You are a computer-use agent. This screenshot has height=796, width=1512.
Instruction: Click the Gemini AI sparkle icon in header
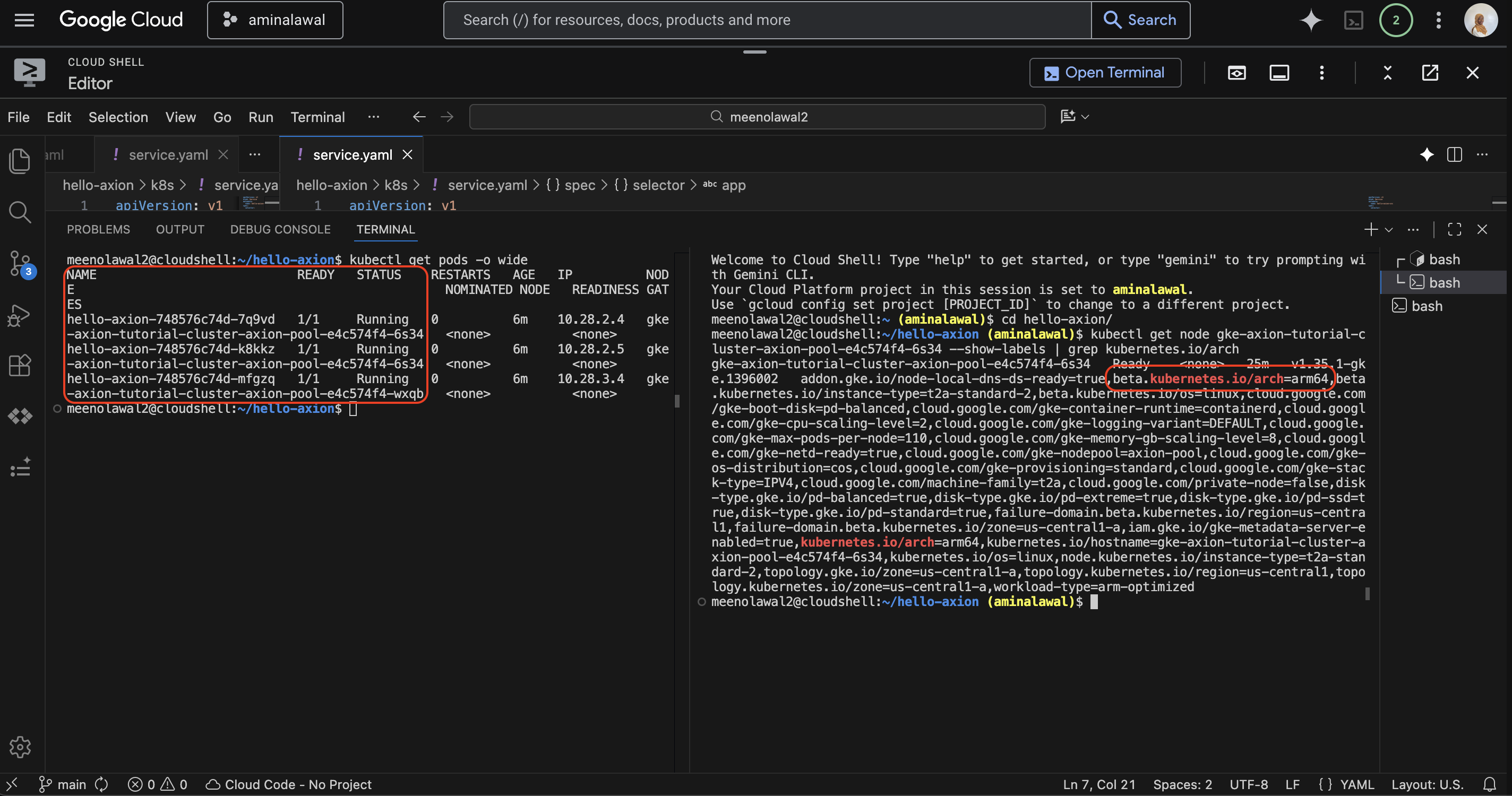(1311, 20)
